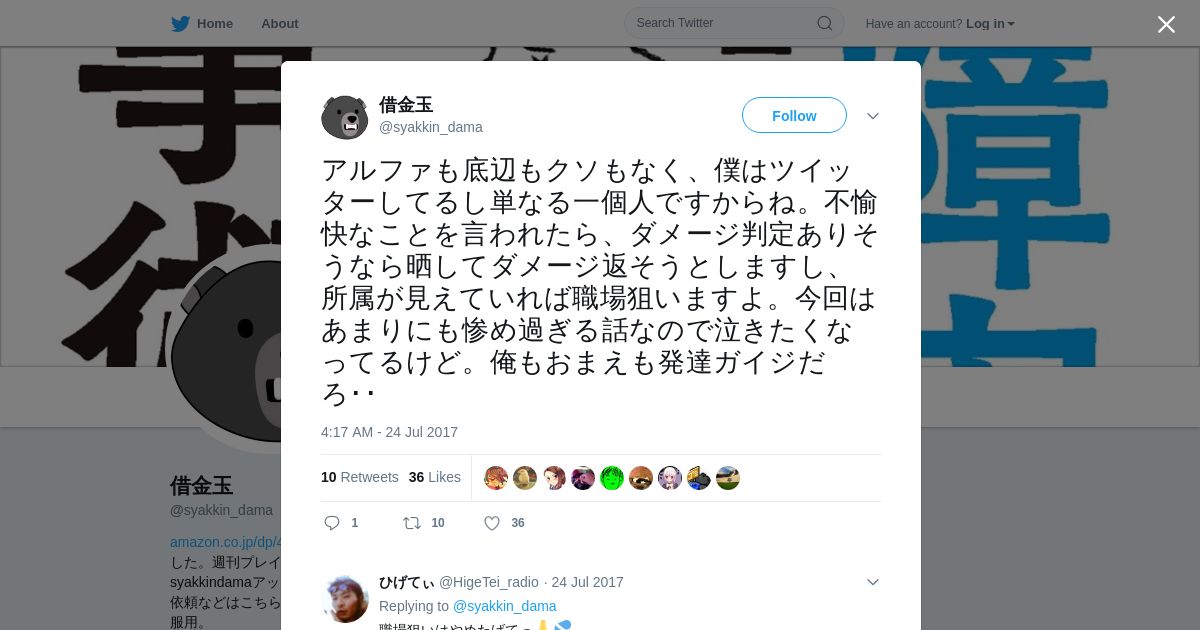This screenshot has height=630, width=1200.
Task: Open the About menu item
Action: 280,23
